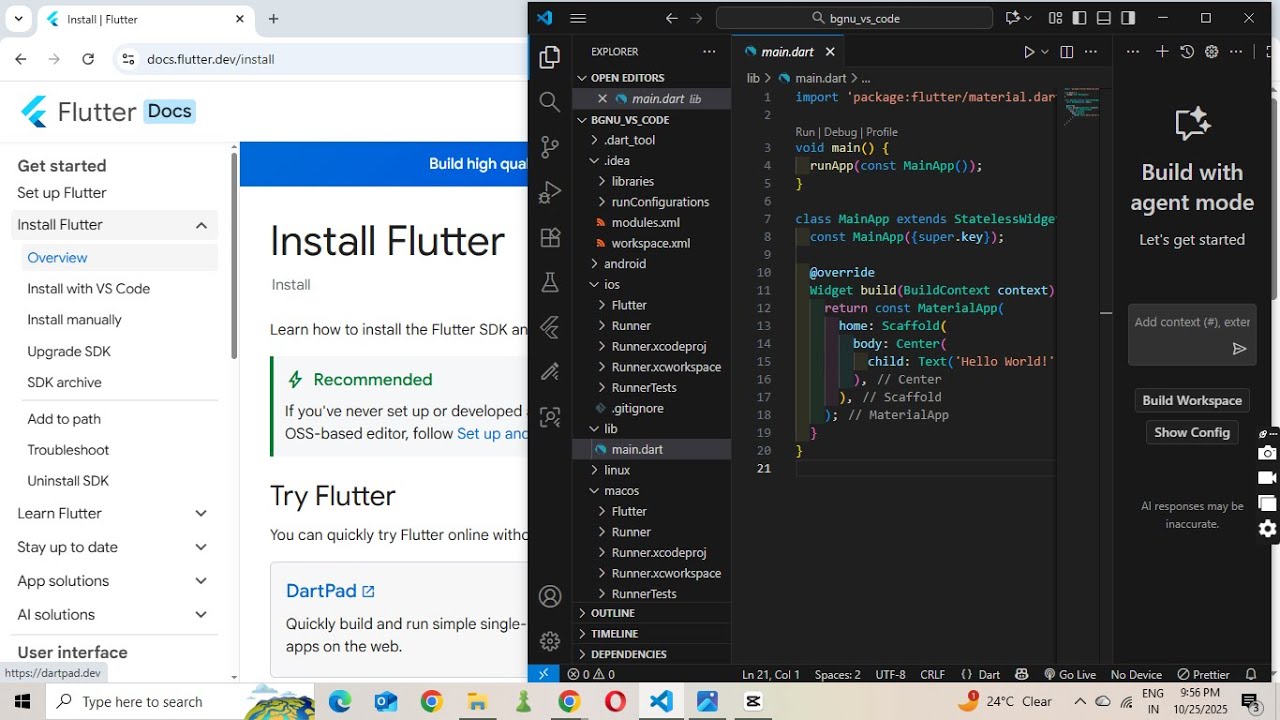Viewport: 1280px width, 720px height.
Task: Reload the docs.flutter.dev browser page
Action: tap(88, 59)
